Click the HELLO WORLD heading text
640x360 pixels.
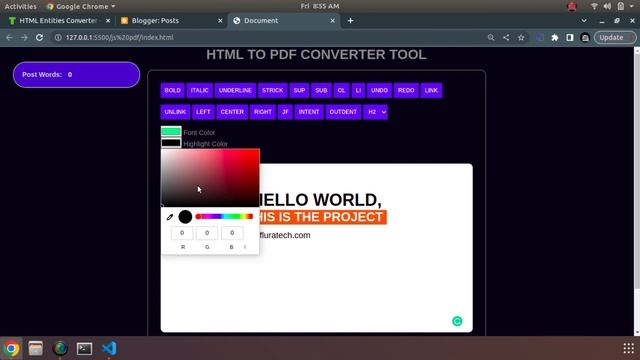click(x=320, y=200)
